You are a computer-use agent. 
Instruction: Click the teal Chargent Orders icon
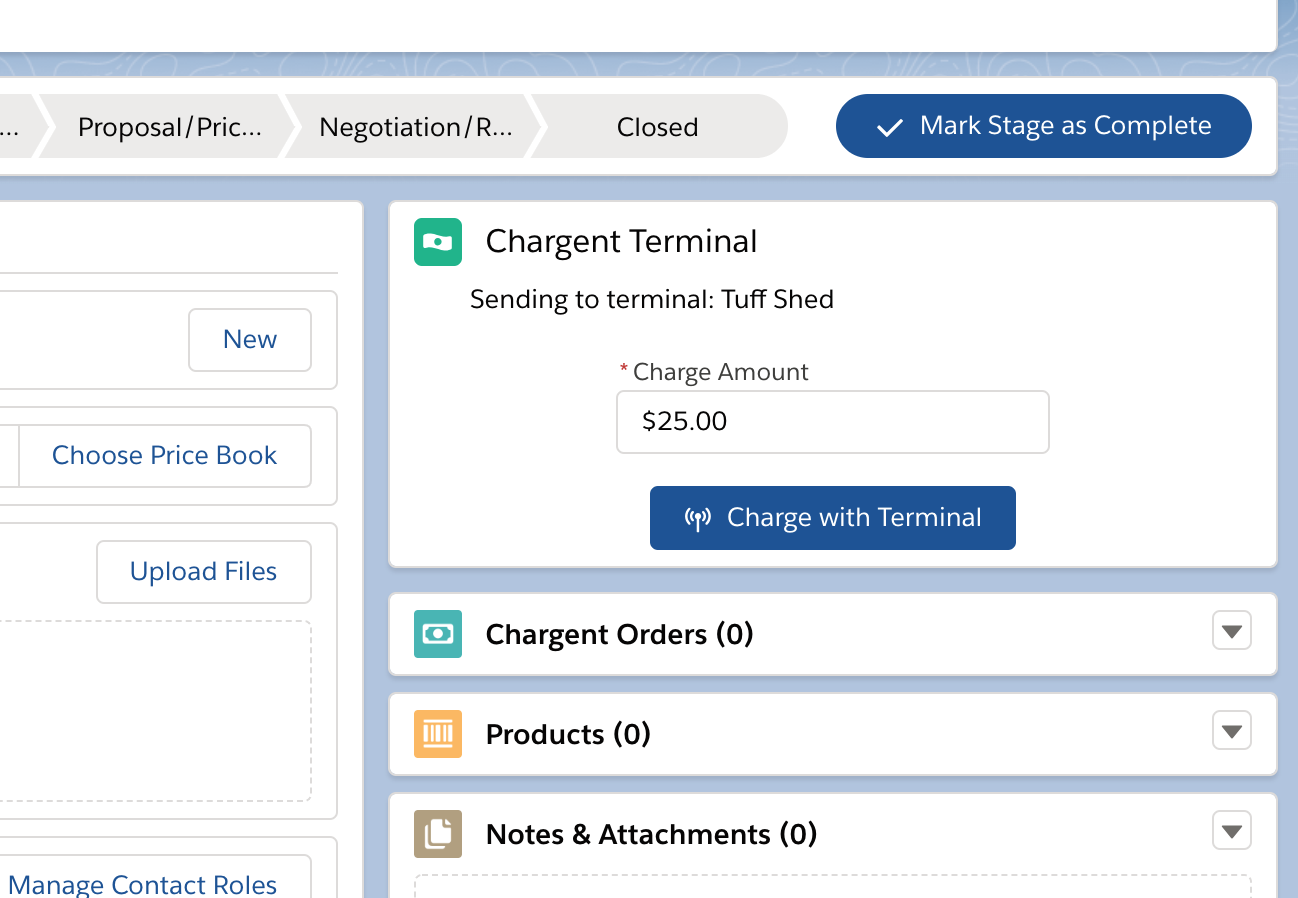coord(437,634)
